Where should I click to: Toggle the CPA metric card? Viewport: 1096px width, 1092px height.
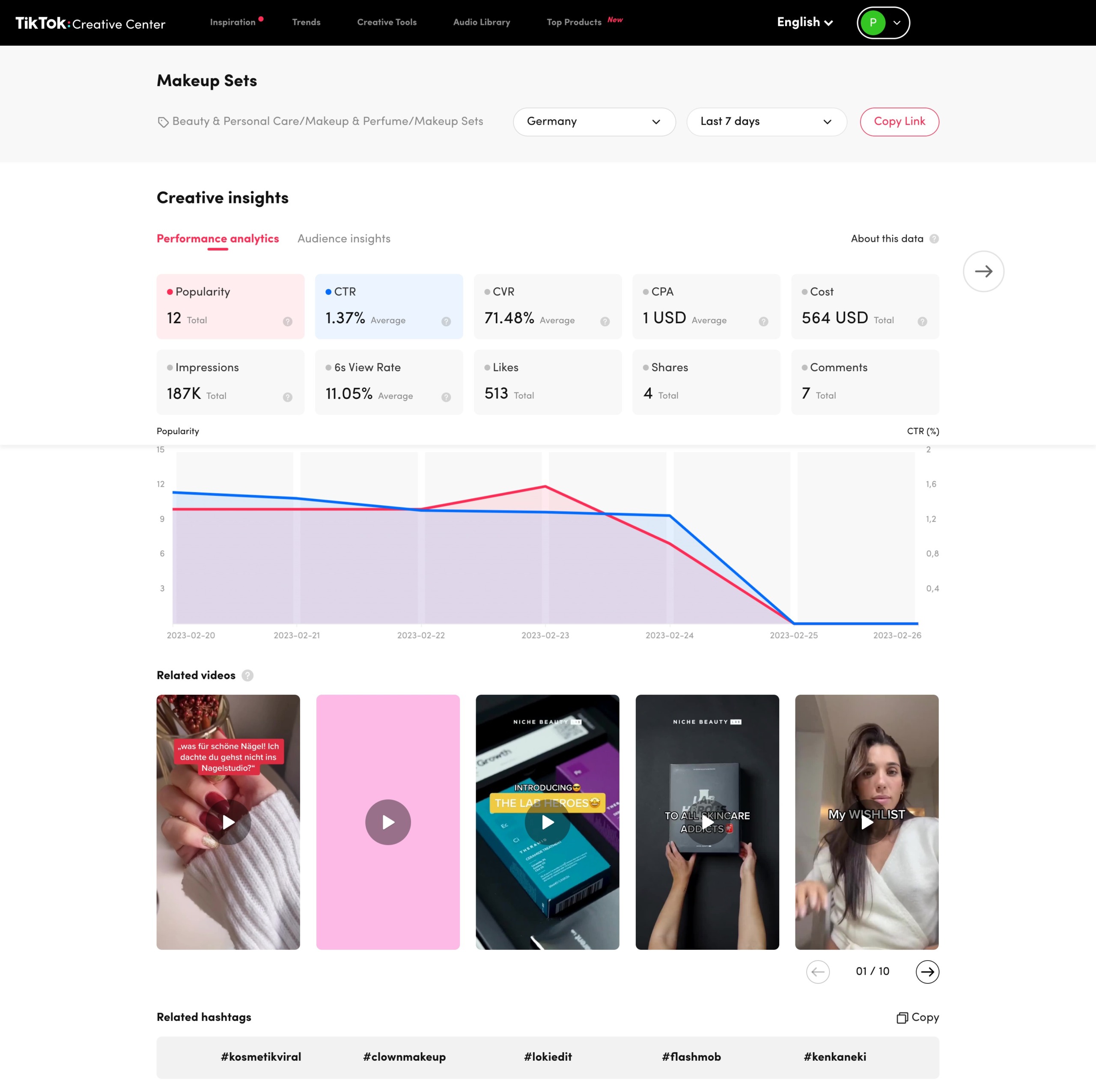pos(706,306)
